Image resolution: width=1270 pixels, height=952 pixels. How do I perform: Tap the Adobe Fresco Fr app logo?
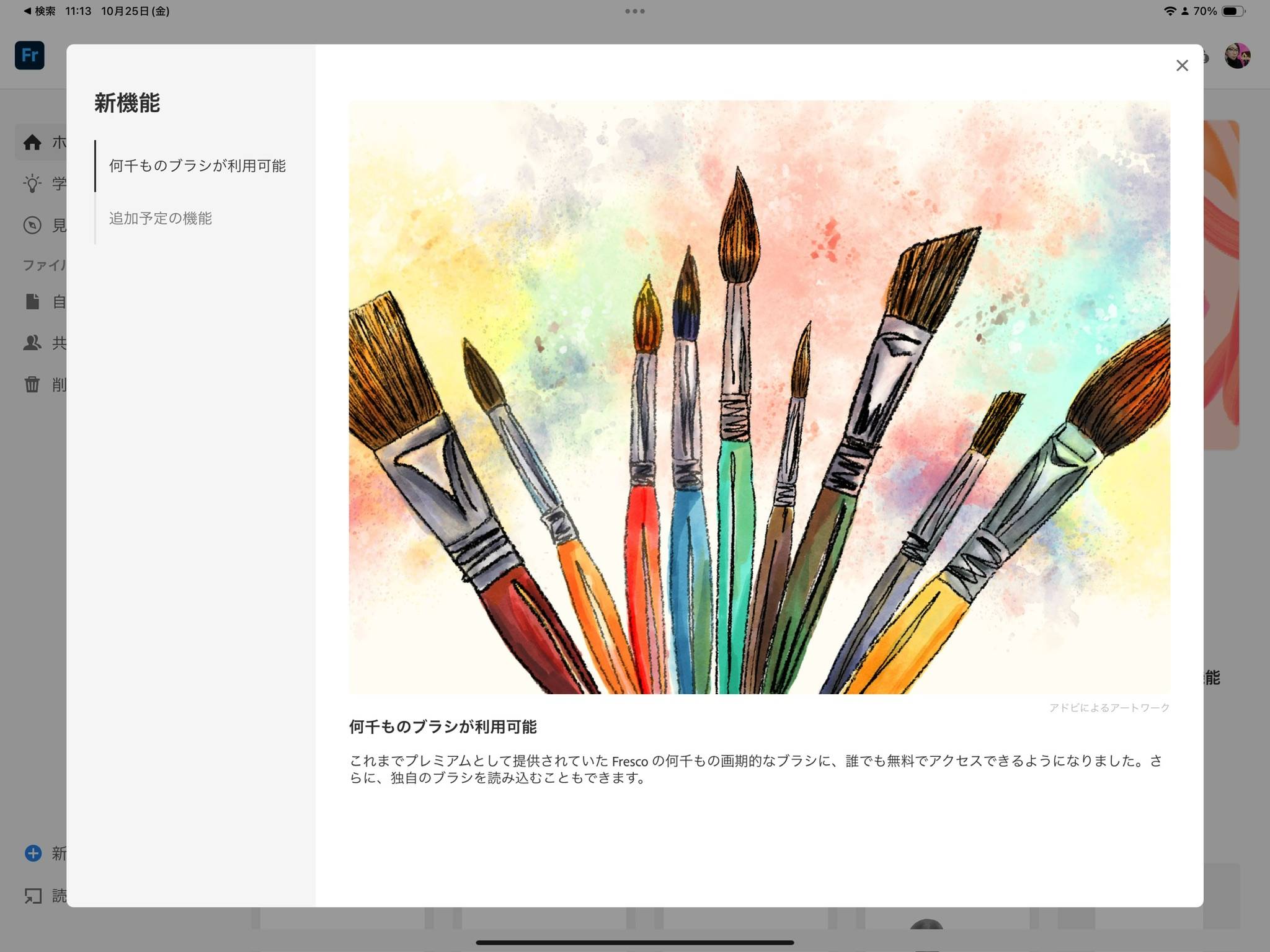30,55
